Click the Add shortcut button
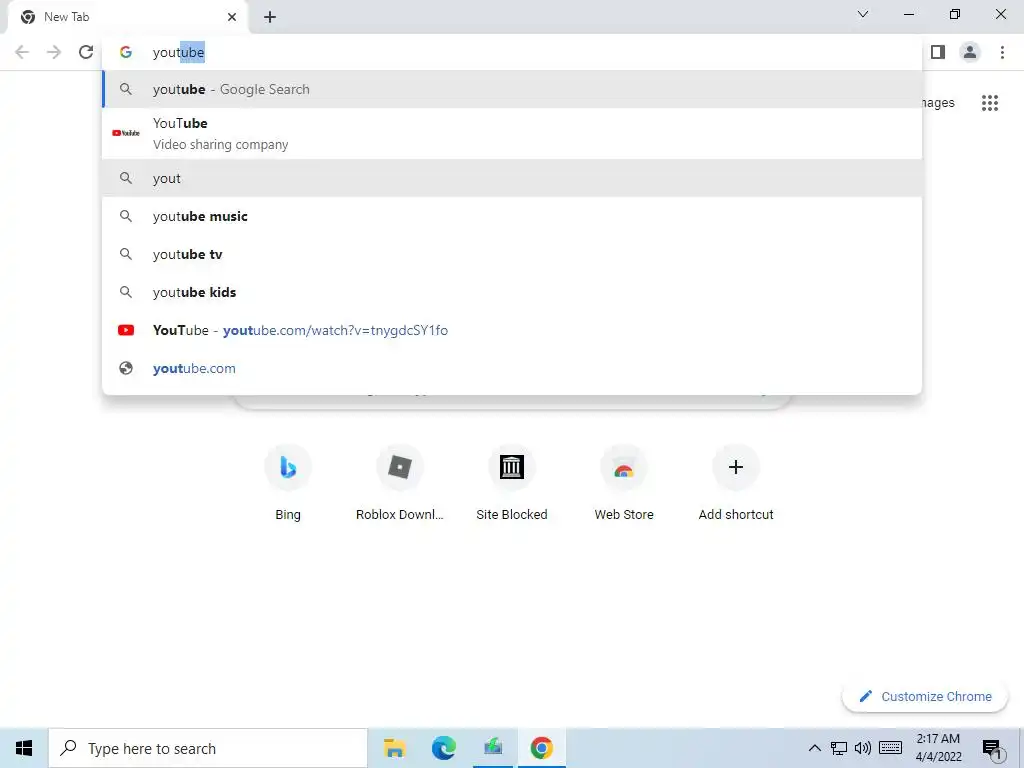 coord(736,483)
